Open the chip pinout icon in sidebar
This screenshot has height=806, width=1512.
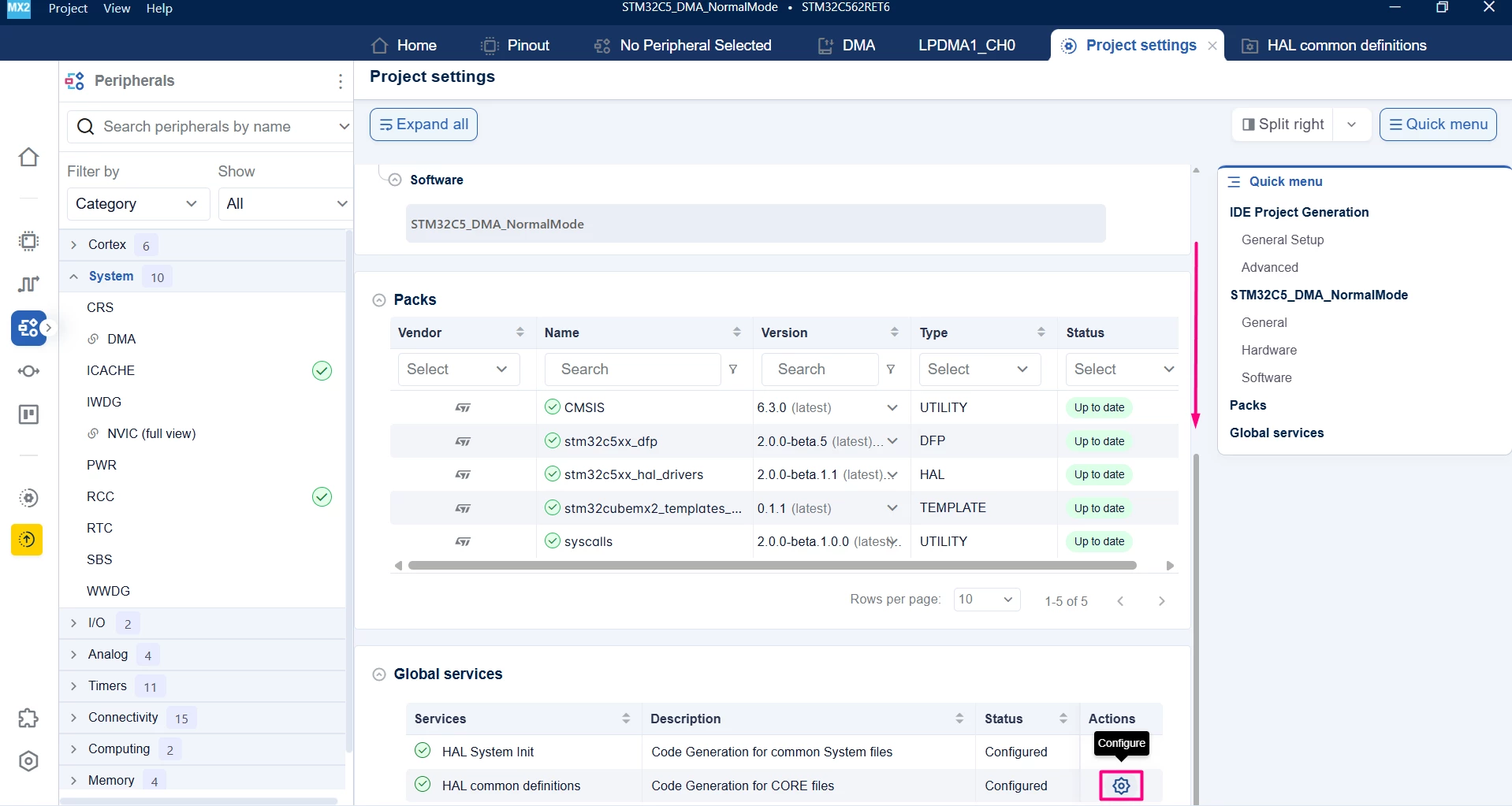click(x=28, y=241)
